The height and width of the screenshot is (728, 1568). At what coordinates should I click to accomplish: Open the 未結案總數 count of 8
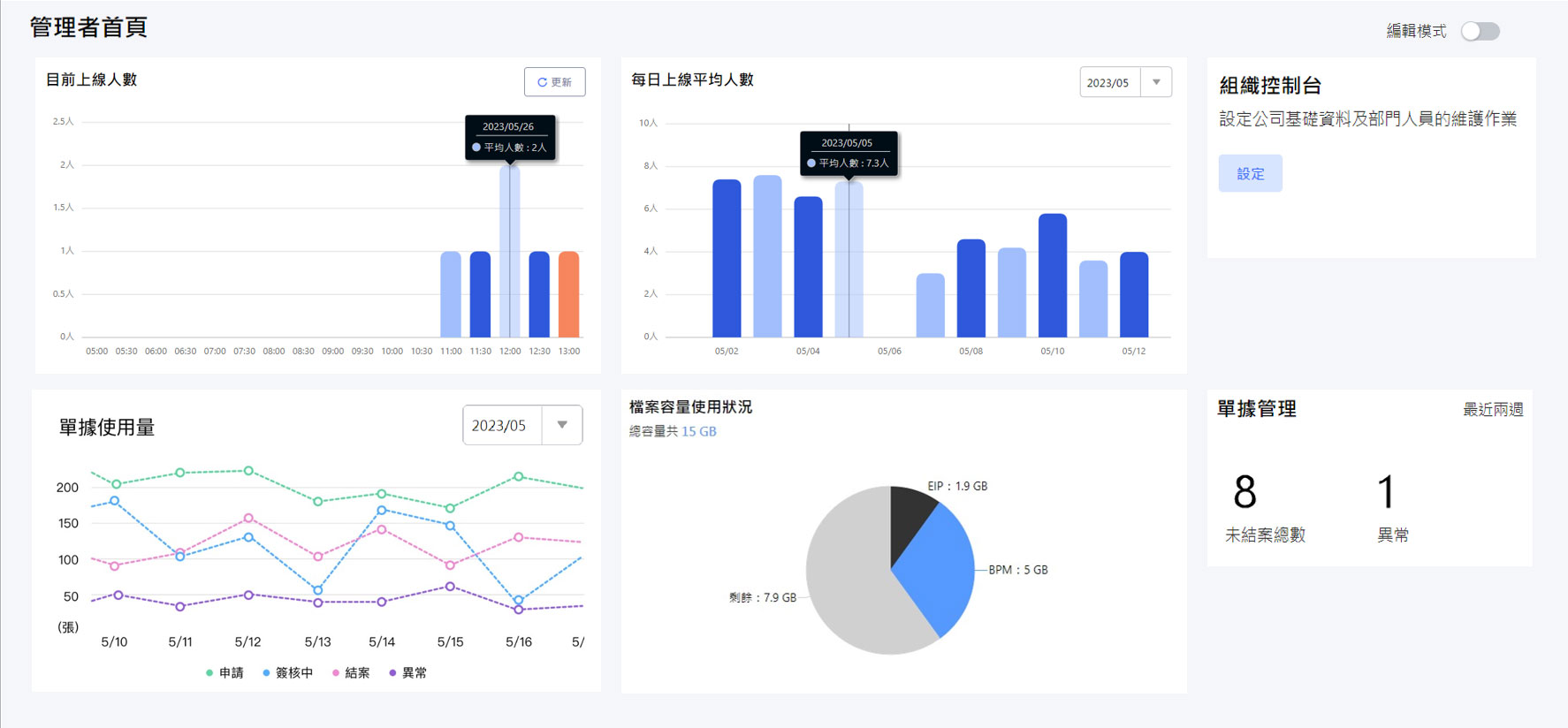pyautogui.click(x=1245, y=492)
